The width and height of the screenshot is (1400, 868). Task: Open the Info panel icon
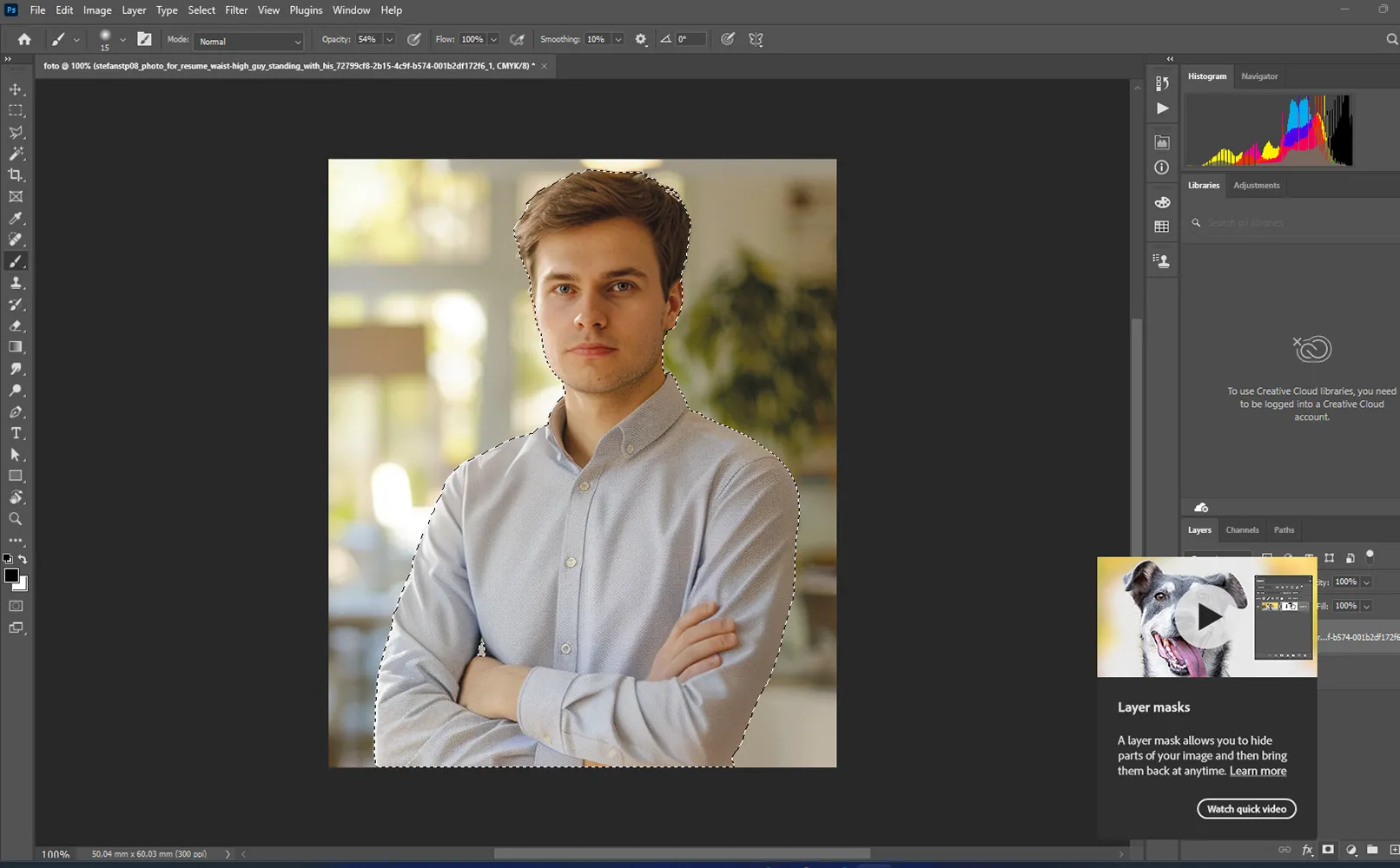coord(1162,168)
